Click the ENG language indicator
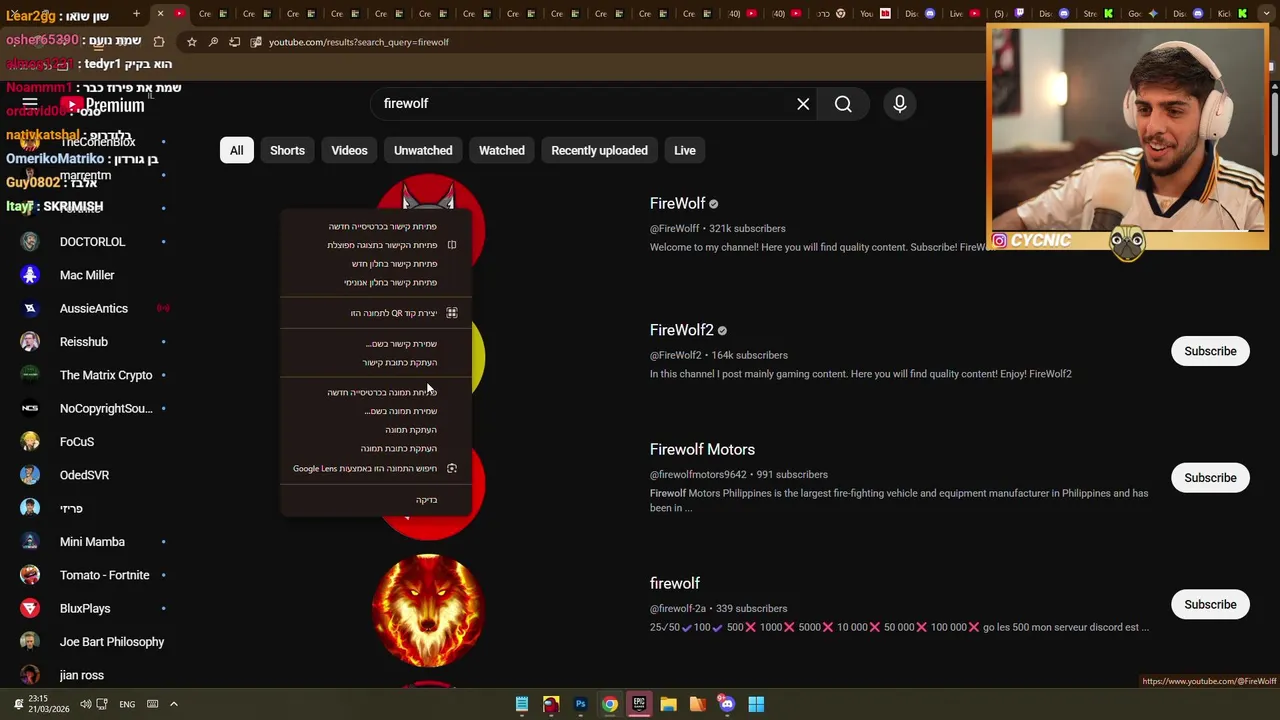Viewport: 1280px width, 720px height. pyautogui.click(x=127, y=704)
